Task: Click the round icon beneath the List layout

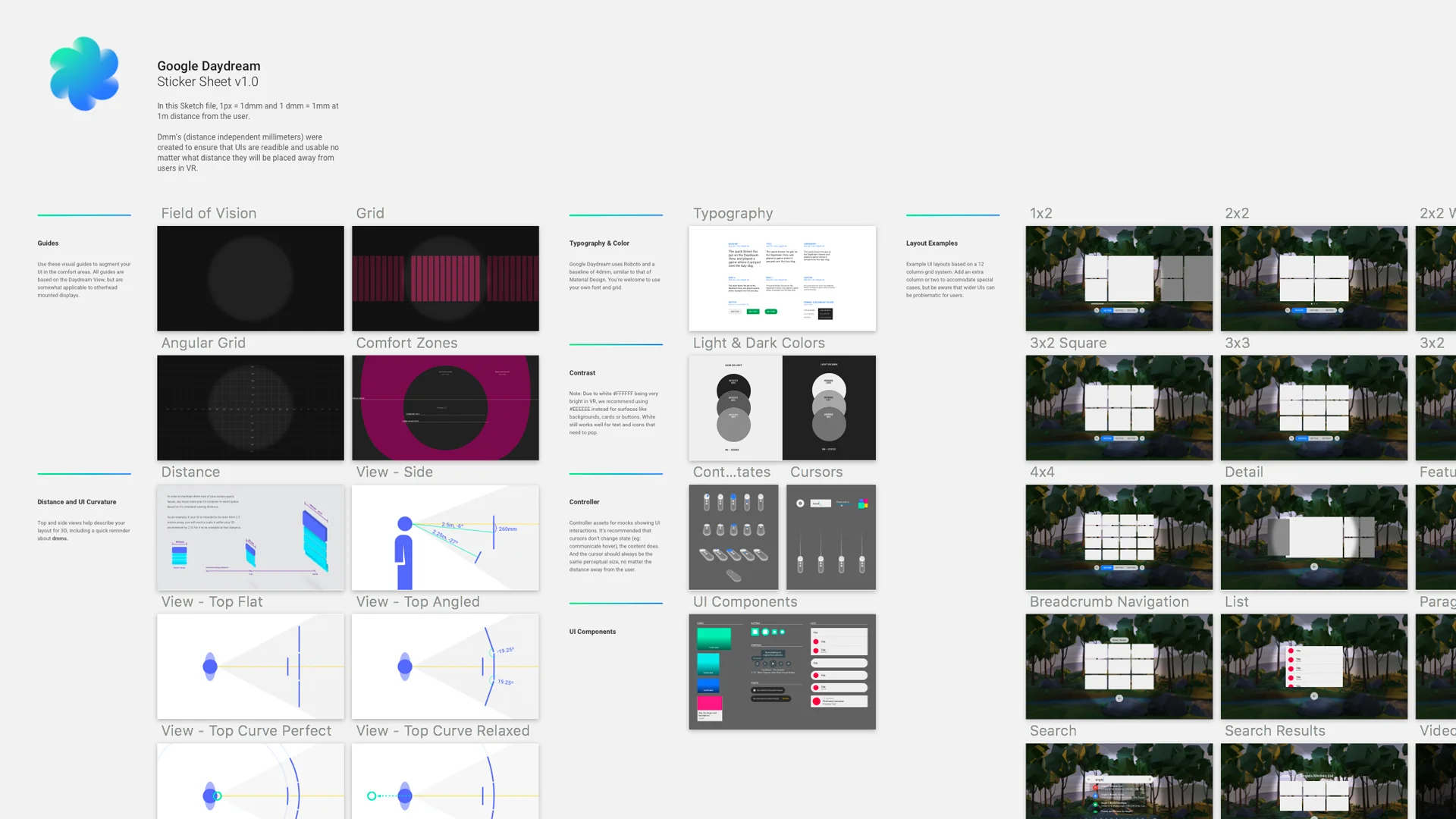Action: (1314, 695)
